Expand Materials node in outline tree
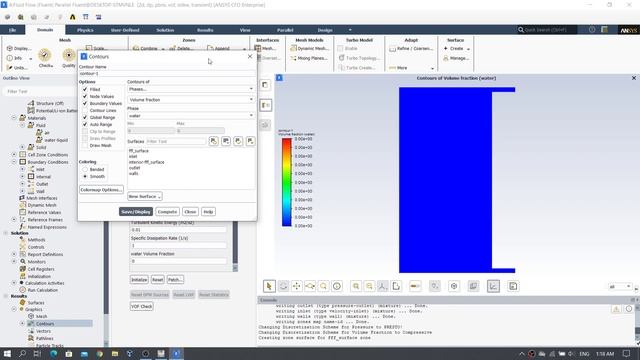The width and height of the screenshot is (640, 360). pyautogui.click(x=14, y=118)
